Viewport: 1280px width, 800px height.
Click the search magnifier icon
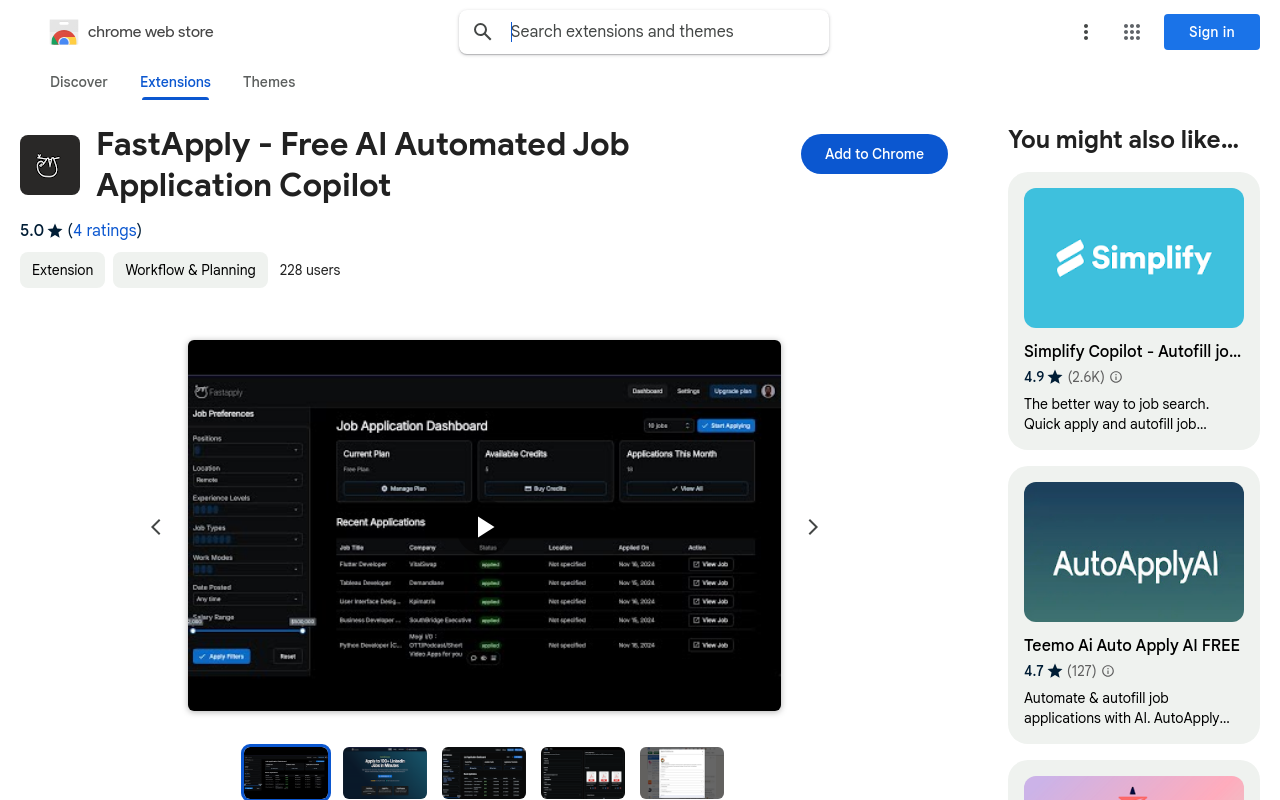(x=483, y=31)
